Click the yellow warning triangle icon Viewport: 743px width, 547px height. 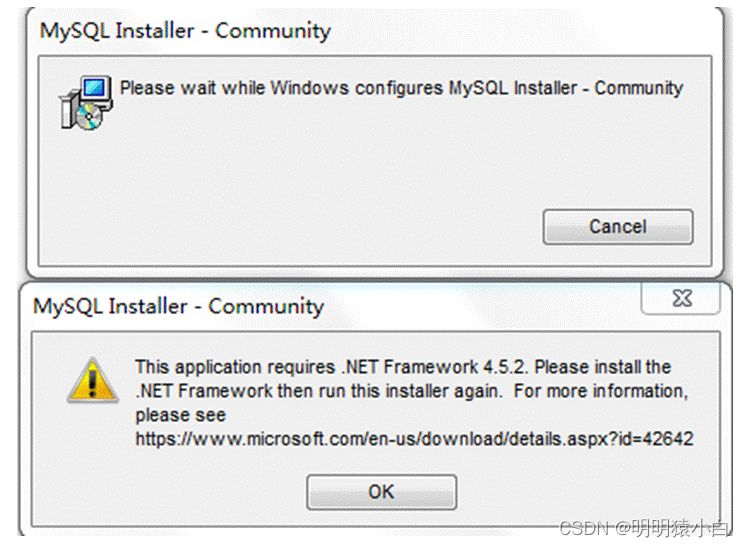92,380
